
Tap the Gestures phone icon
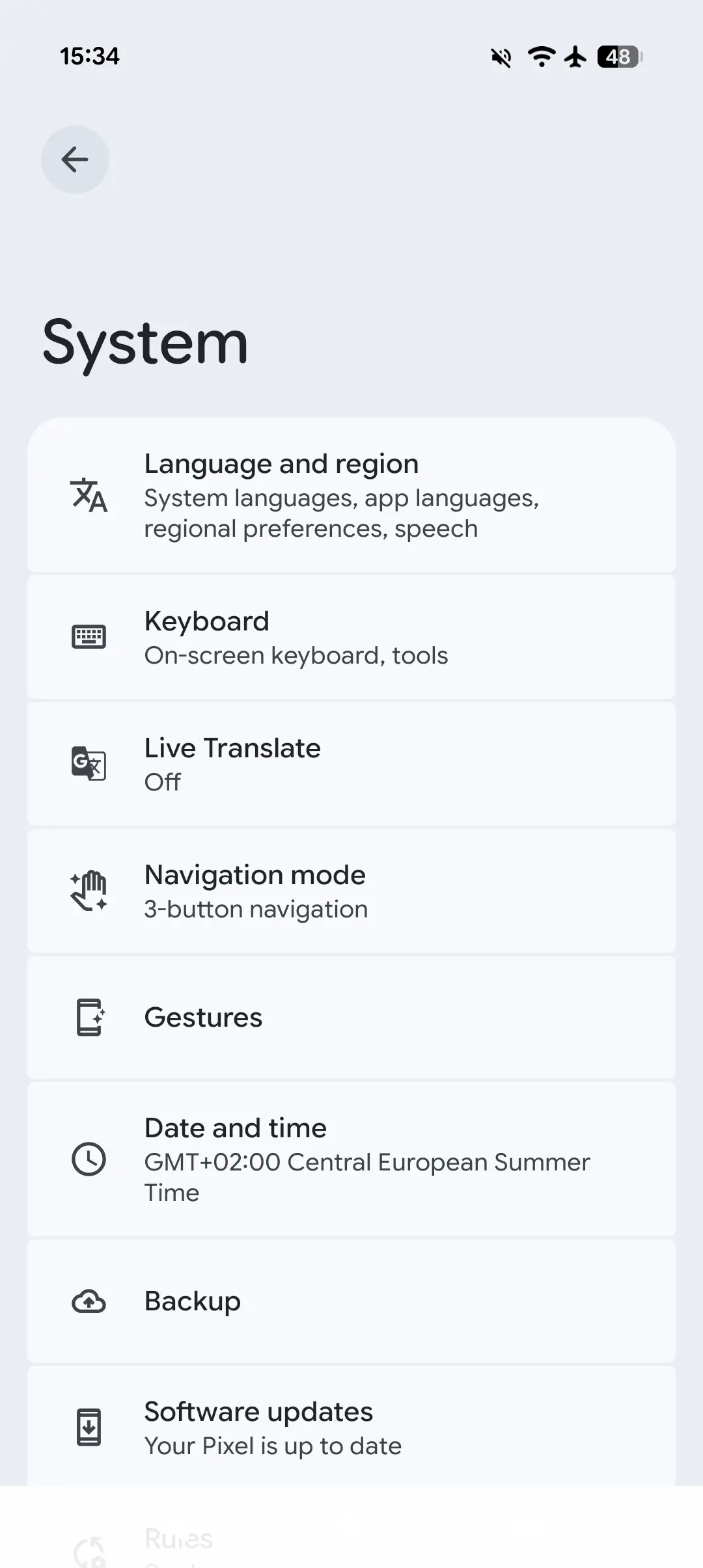(x=89, y=1017)
